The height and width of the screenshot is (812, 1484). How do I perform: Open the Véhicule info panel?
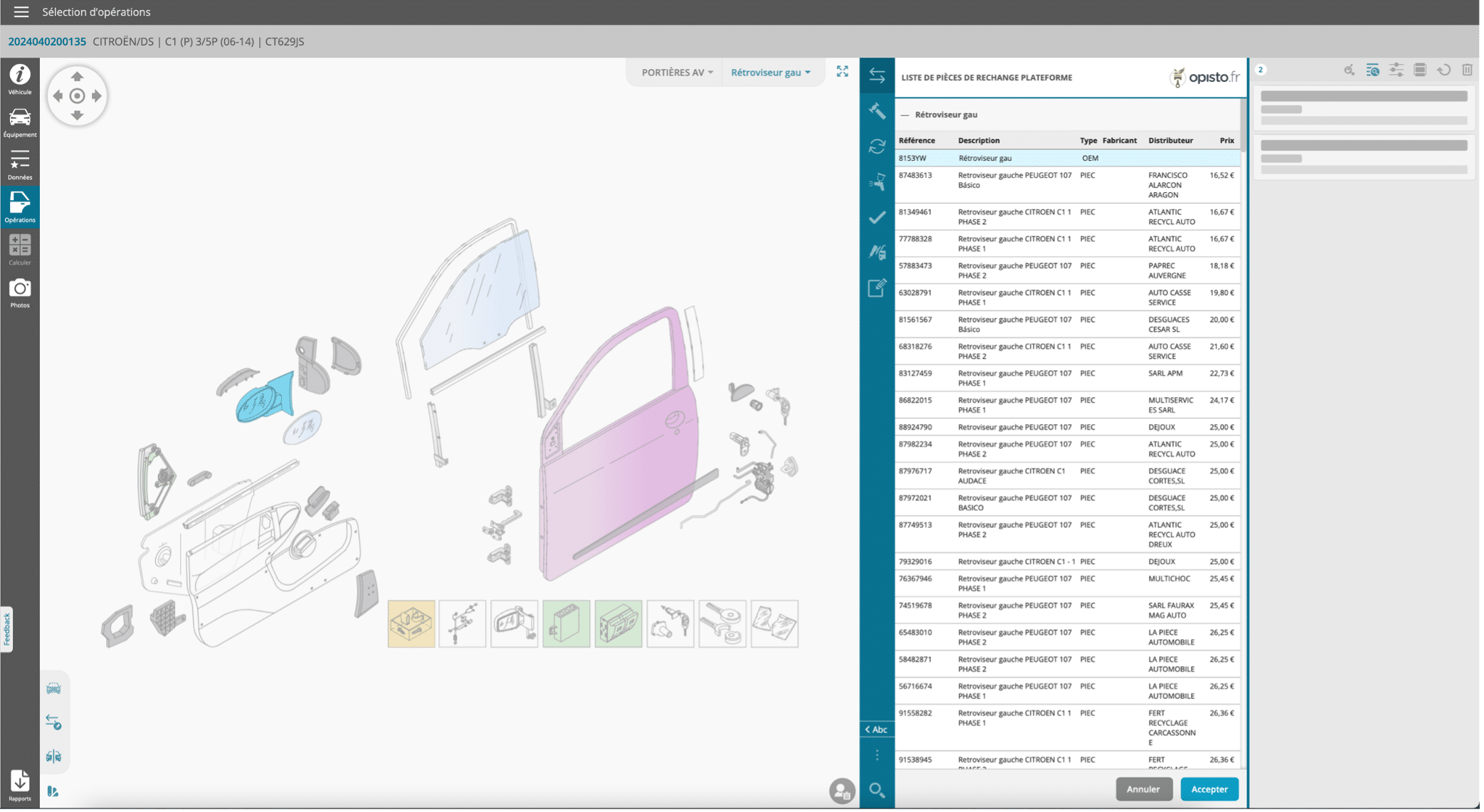click(x=20, y=78)
